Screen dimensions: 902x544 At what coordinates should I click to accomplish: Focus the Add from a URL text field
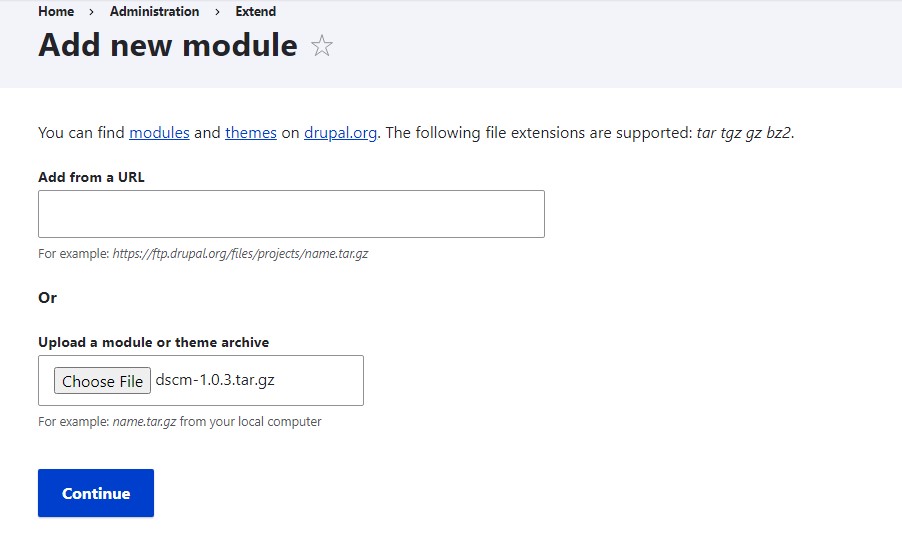pyautogui.click(x=291, y=214)
